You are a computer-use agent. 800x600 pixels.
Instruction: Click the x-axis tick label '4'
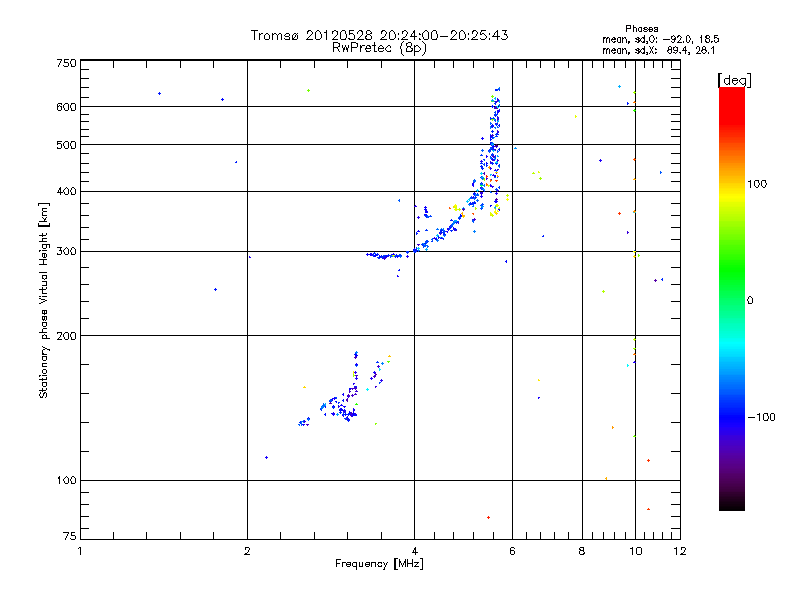[x=415, y=551]
